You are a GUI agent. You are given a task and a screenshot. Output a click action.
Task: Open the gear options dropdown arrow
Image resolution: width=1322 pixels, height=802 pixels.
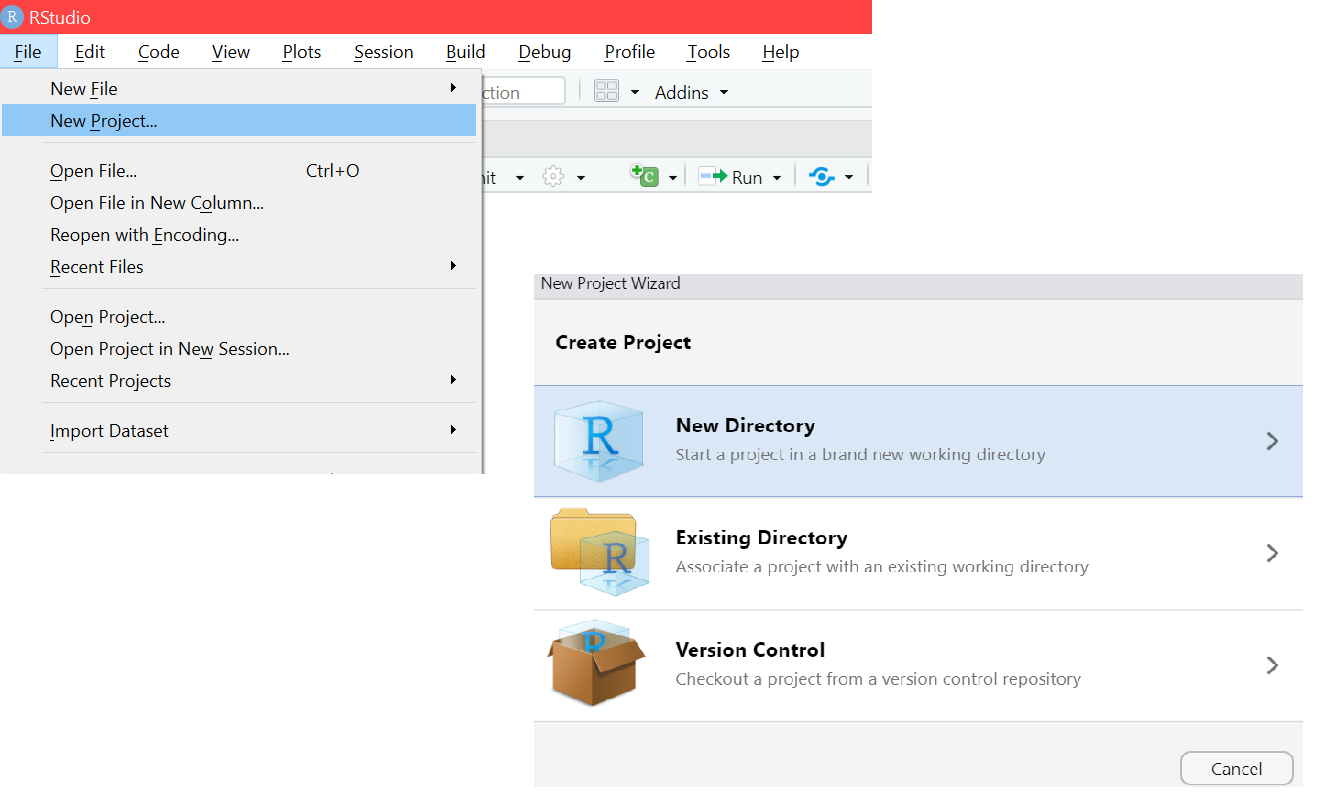click(580, 178)
